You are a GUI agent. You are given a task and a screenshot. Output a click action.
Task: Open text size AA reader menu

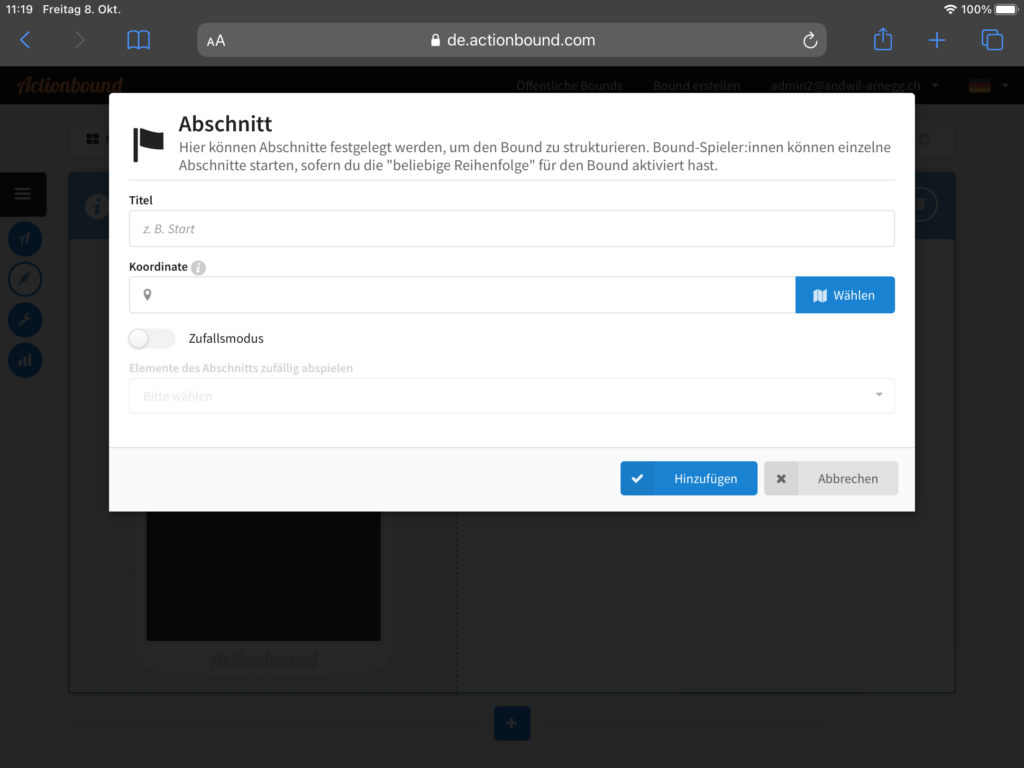point(216,41)
